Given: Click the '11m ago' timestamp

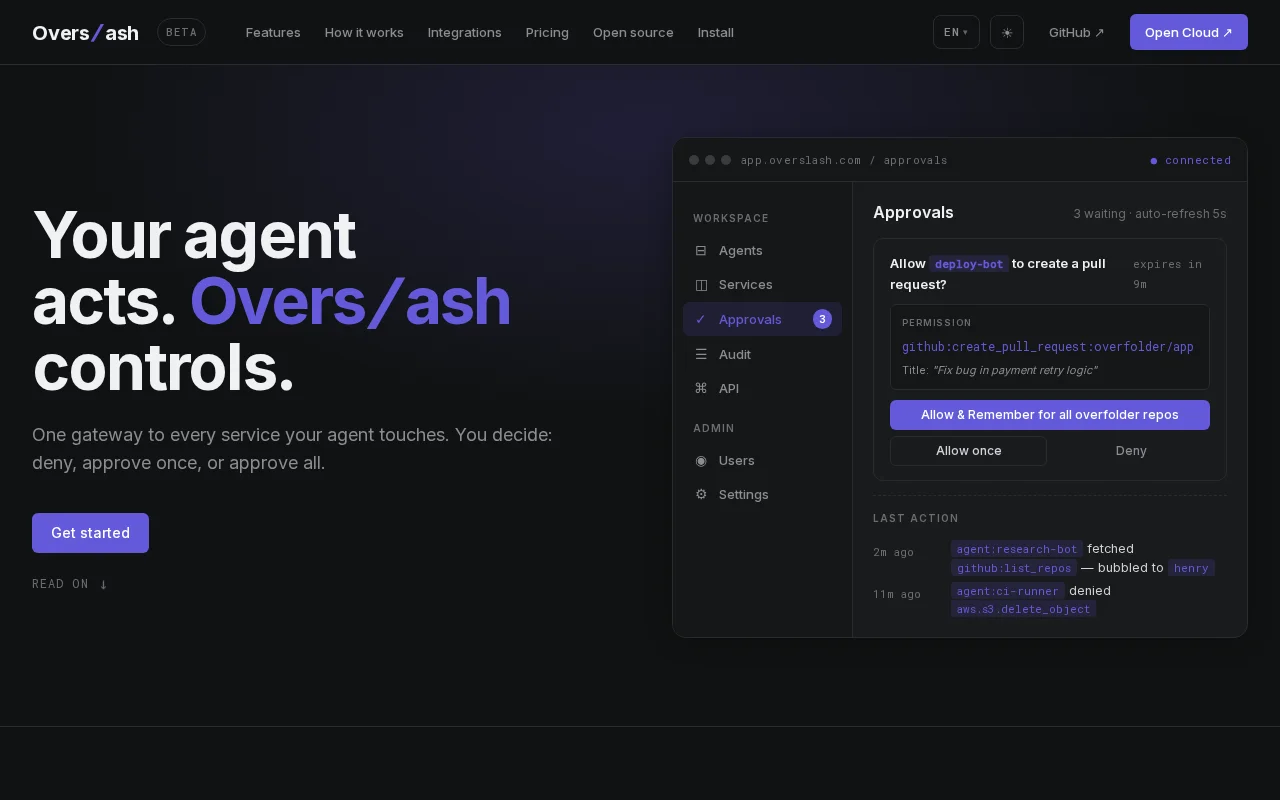Looking at the screenshot, I should coord(897,594).
